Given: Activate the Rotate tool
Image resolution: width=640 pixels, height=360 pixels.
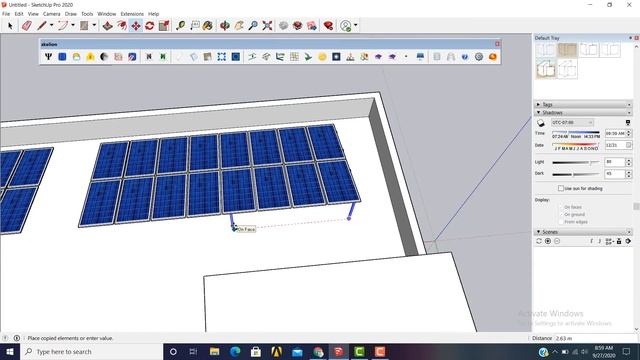Looking at the screenshot, I should point(149,26).
